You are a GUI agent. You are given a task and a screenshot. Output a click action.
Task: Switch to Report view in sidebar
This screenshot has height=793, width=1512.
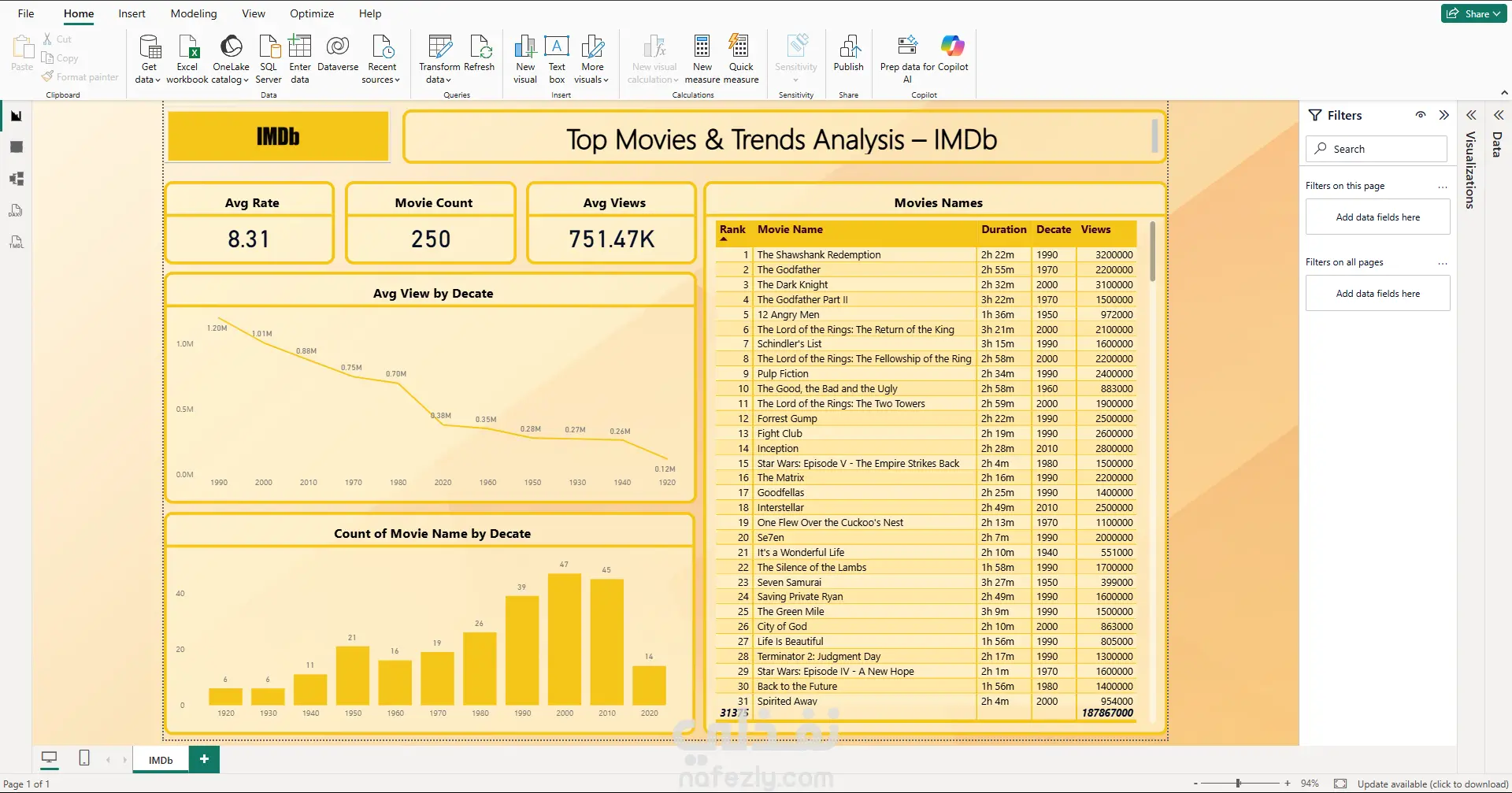(x=17, y=116)
